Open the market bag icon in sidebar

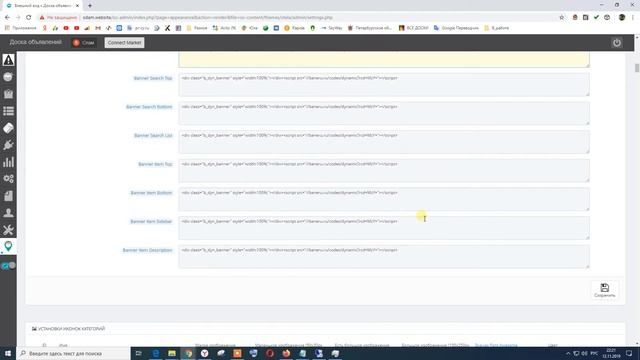[8, 94]
